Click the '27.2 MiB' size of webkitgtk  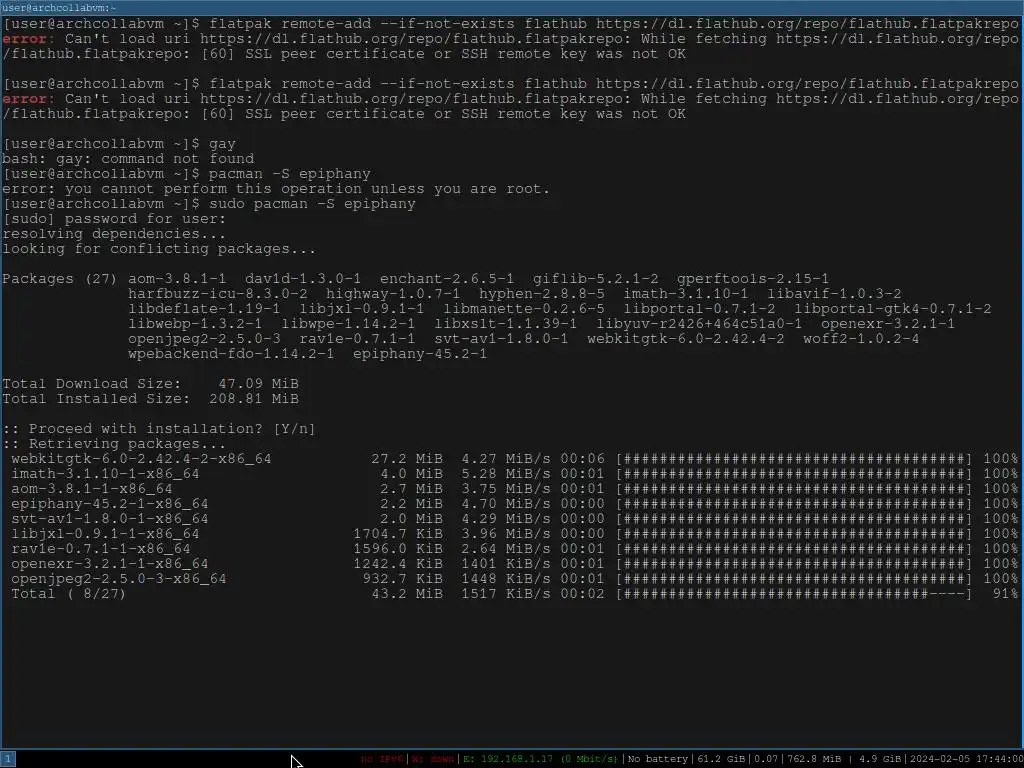click(x=406, y=459)
